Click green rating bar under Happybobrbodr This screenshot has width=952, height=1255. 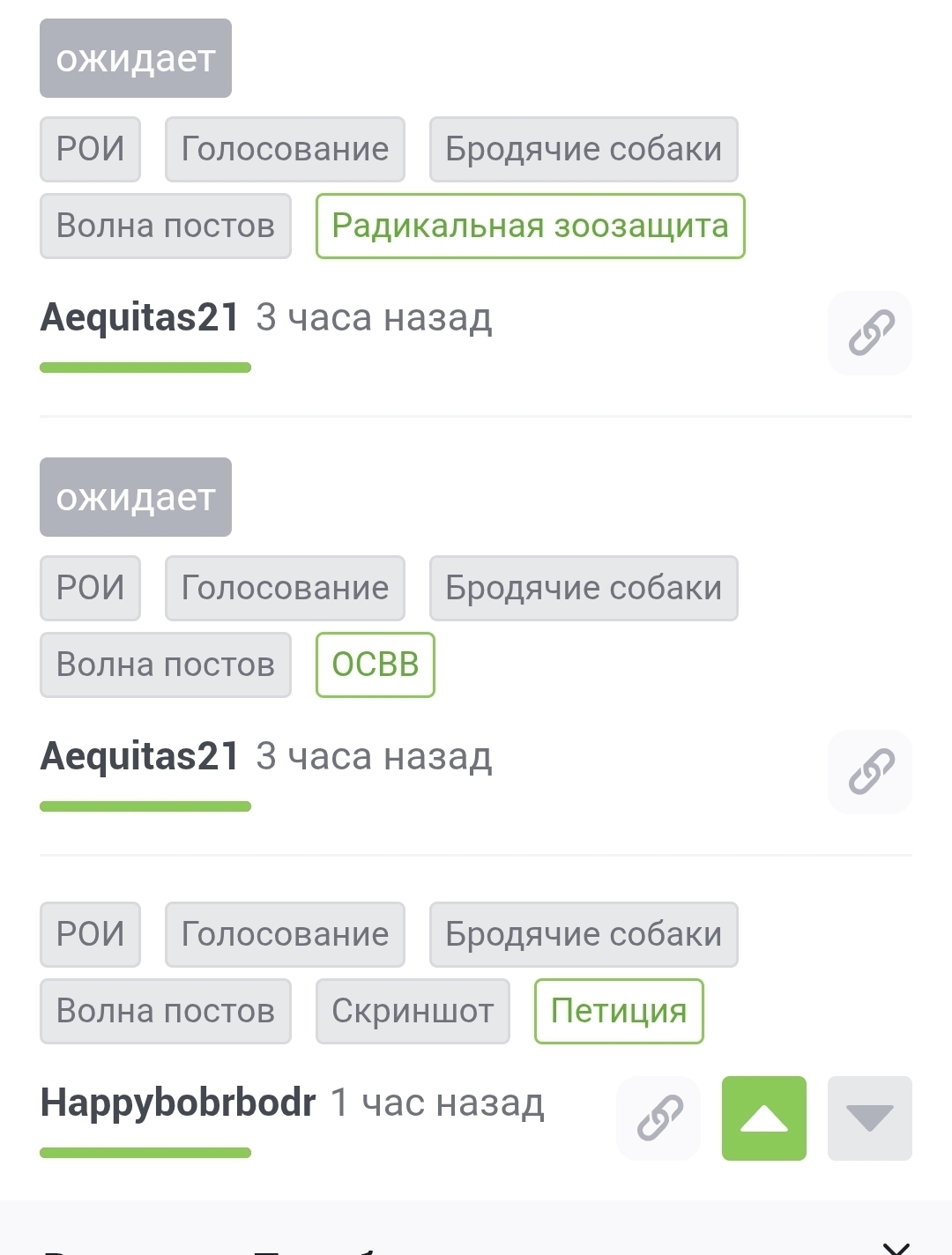145,1153
